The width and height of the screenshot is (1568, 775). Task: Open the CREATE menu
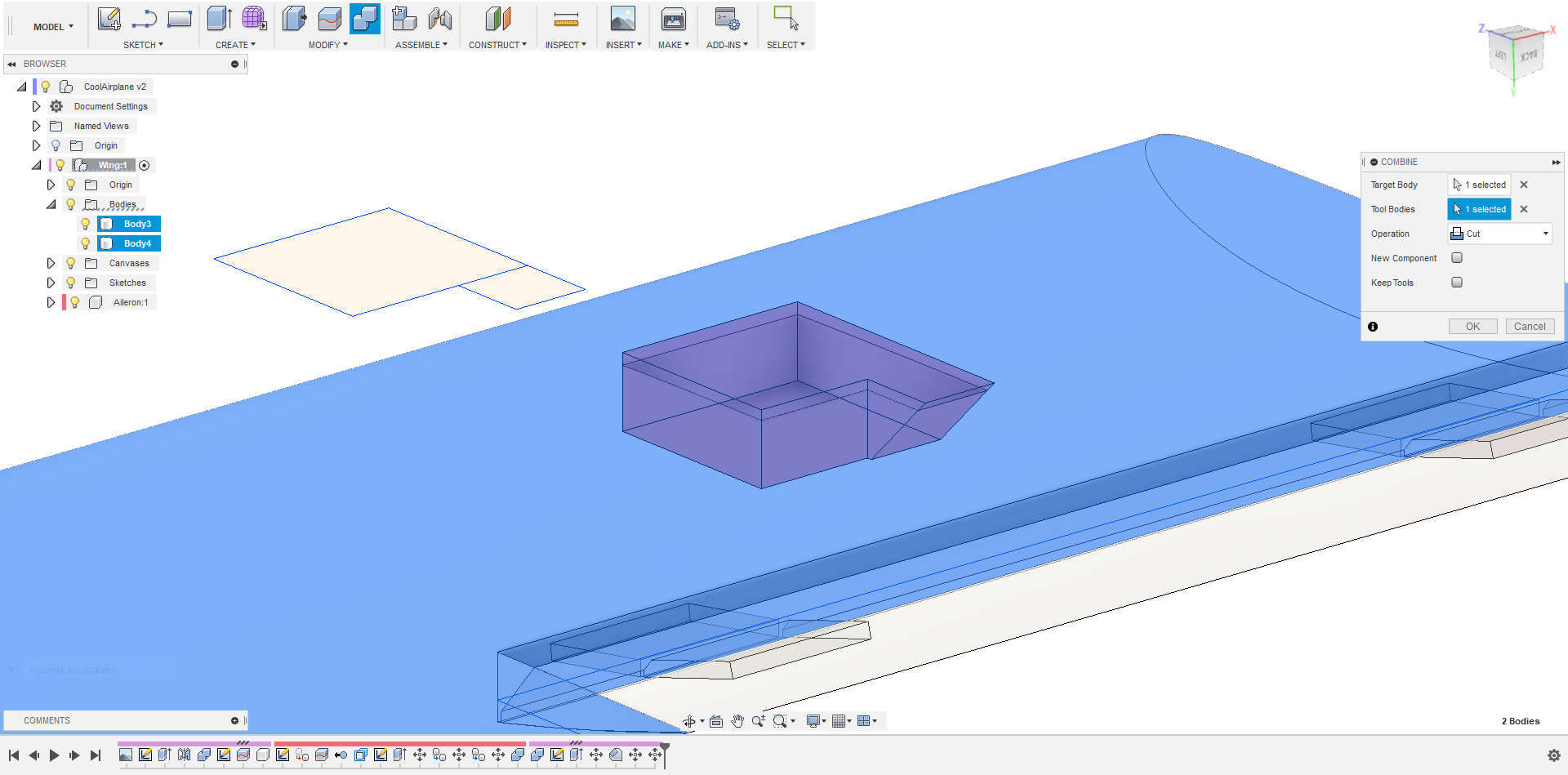coord(235,45)
